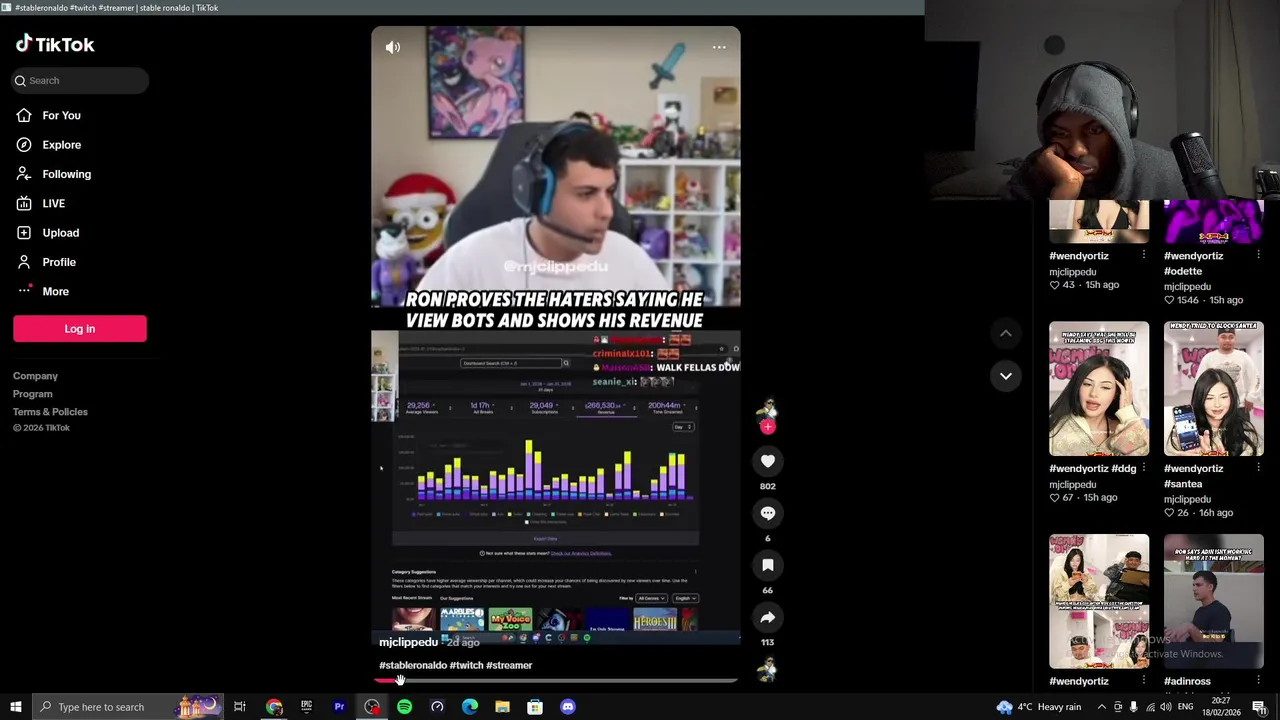Open comments on the video

(x=767, y=513)
